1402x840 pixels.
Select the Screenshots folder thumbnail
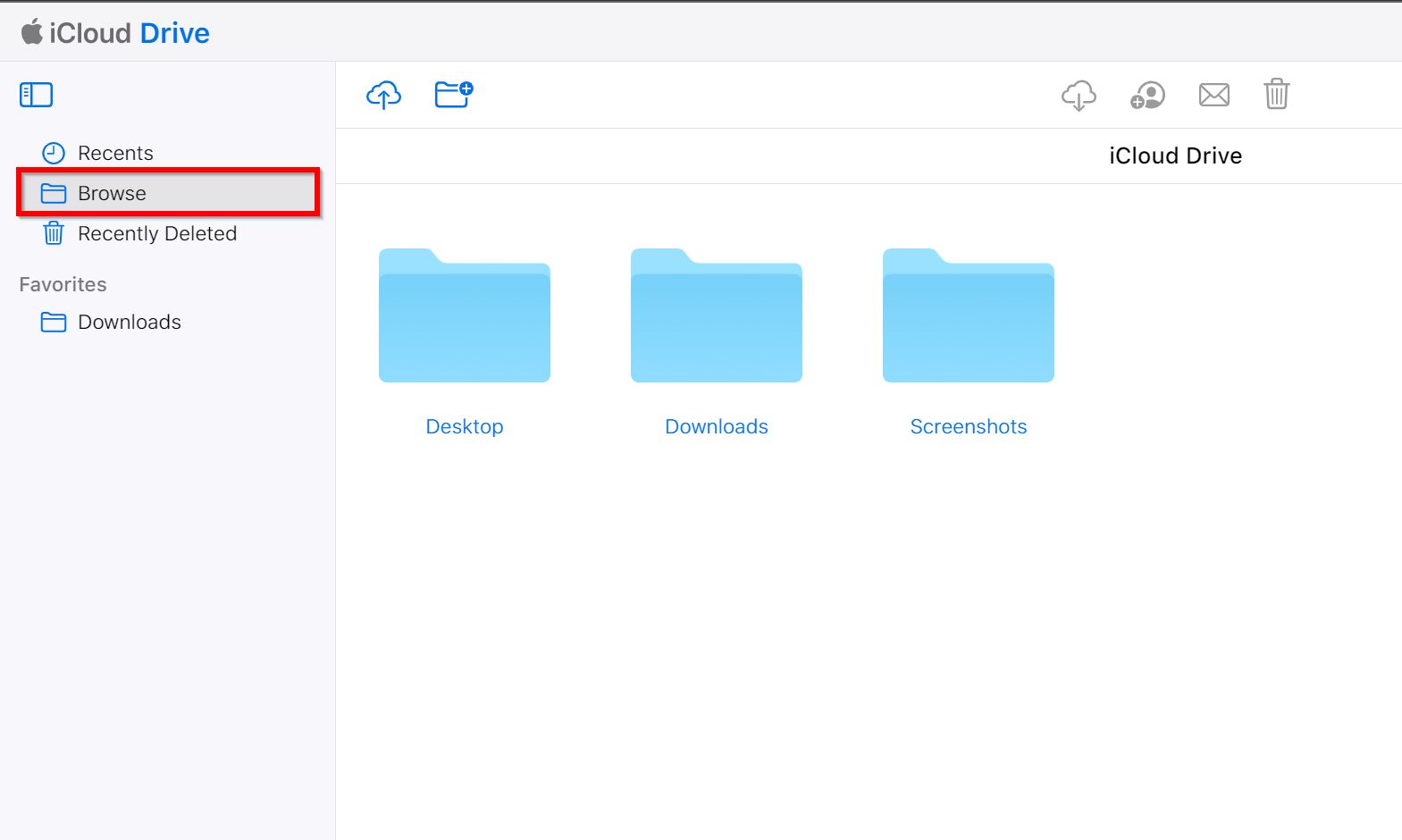[x=969, y=315]
